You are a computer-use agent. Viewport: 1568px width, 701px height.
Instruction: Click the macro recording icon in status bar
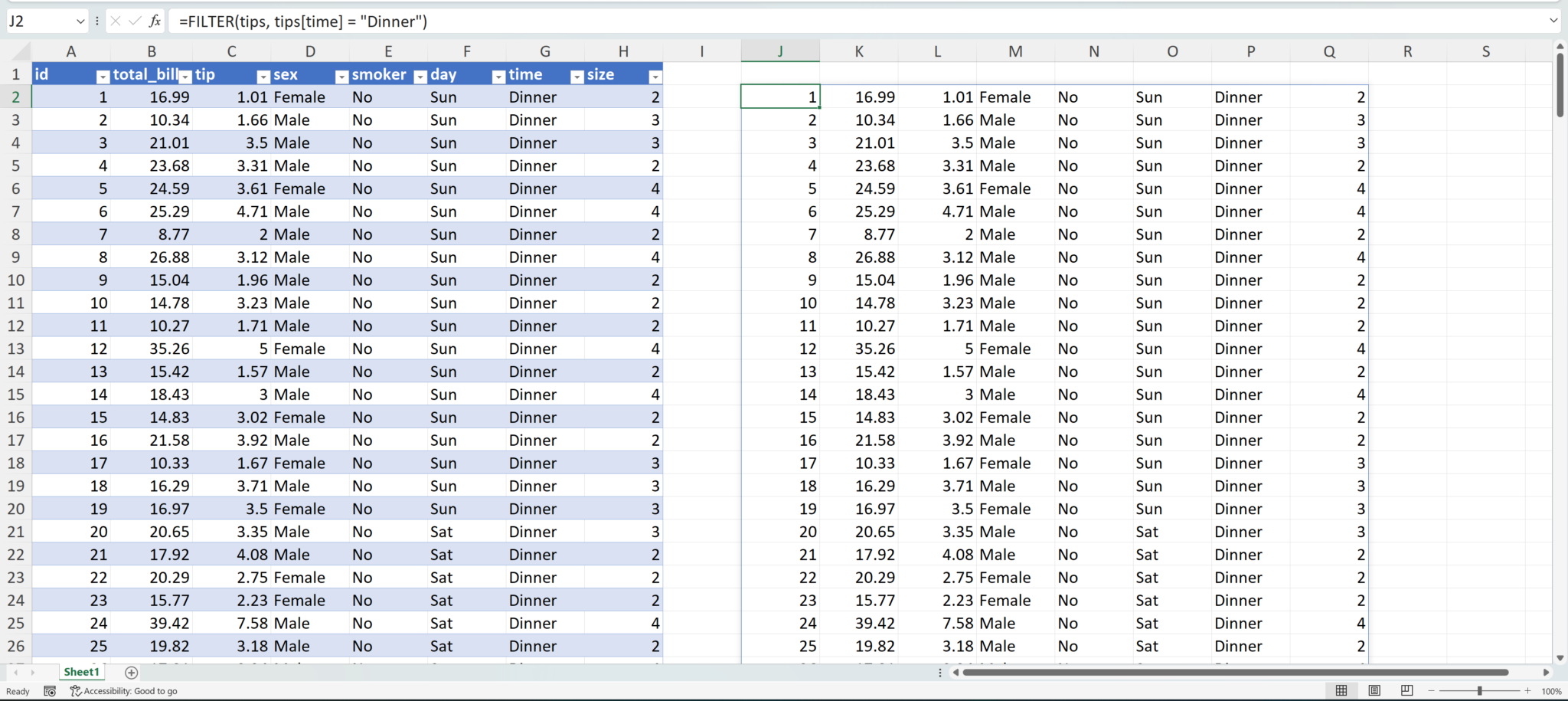[50, 691]
